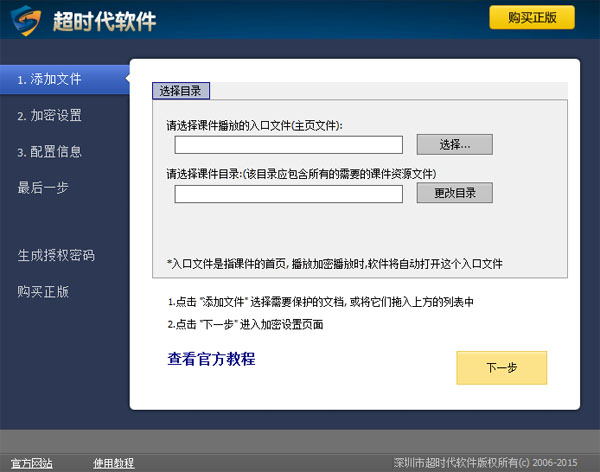The height and width of the screenshot is (472, 600).
Task: Open the 3. 配置信息 step
Action: (49, 152)
